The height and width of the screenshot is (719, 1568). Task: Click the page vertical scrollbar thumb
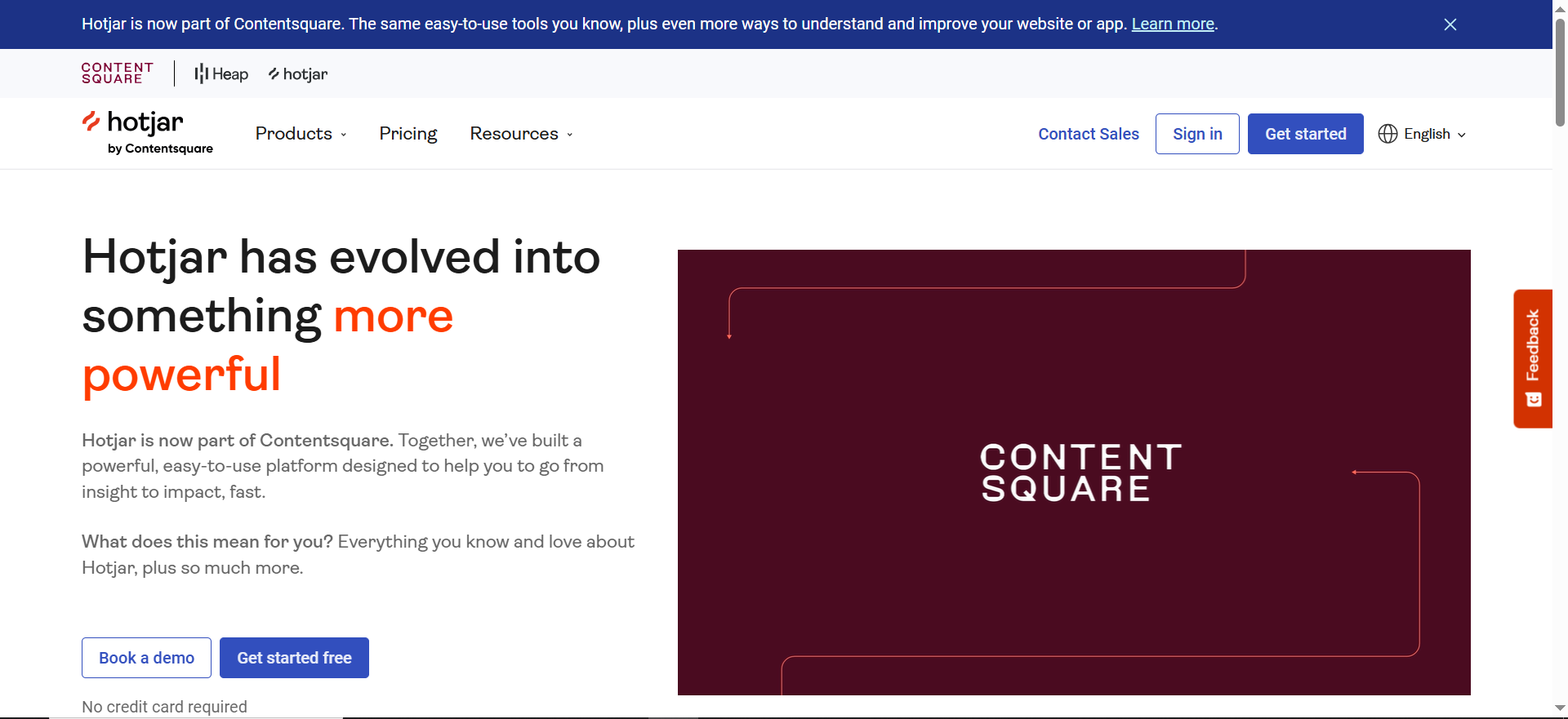click(x=1560, y=73)
